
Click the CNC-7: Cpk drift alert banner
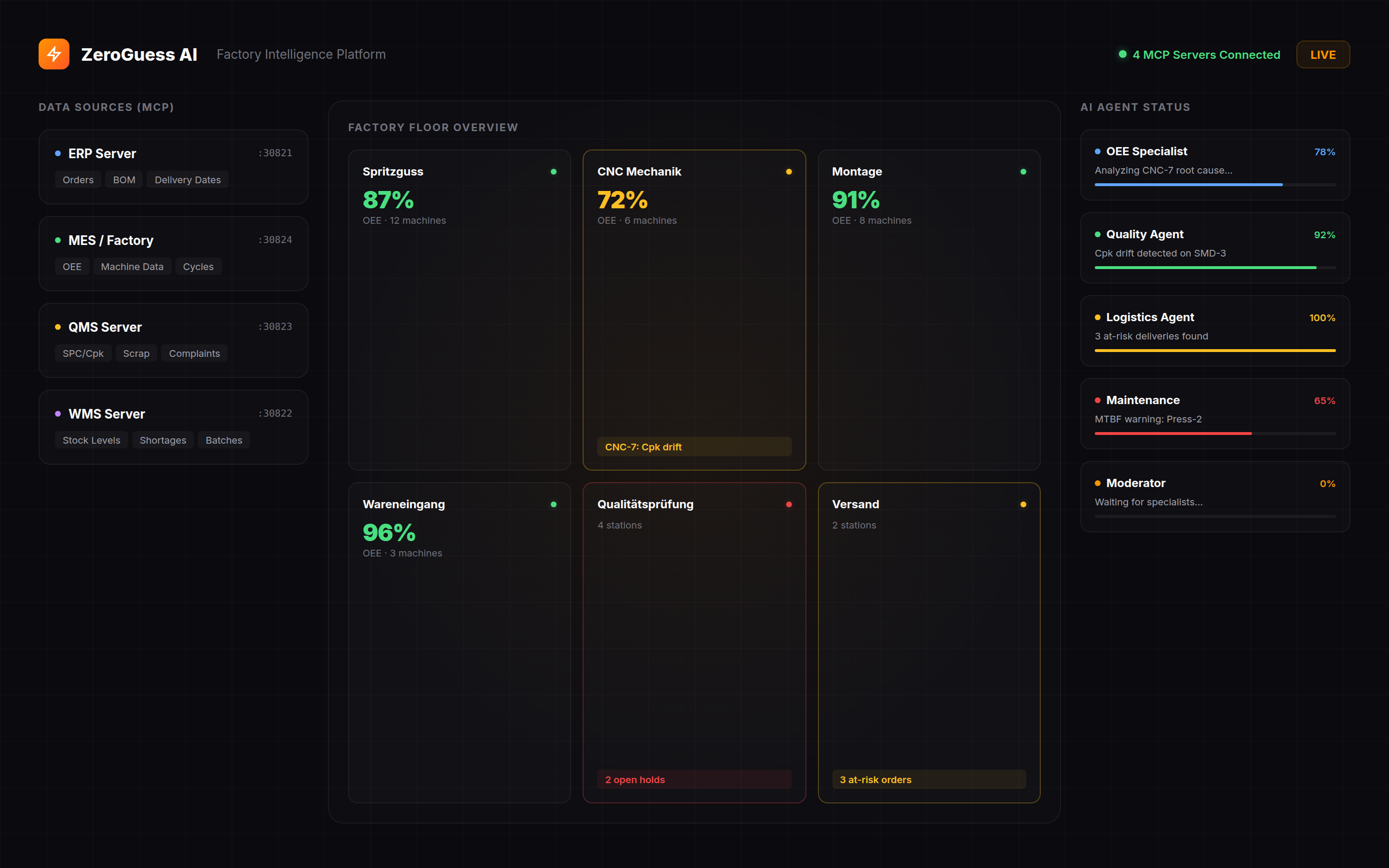tap(694, 446)
